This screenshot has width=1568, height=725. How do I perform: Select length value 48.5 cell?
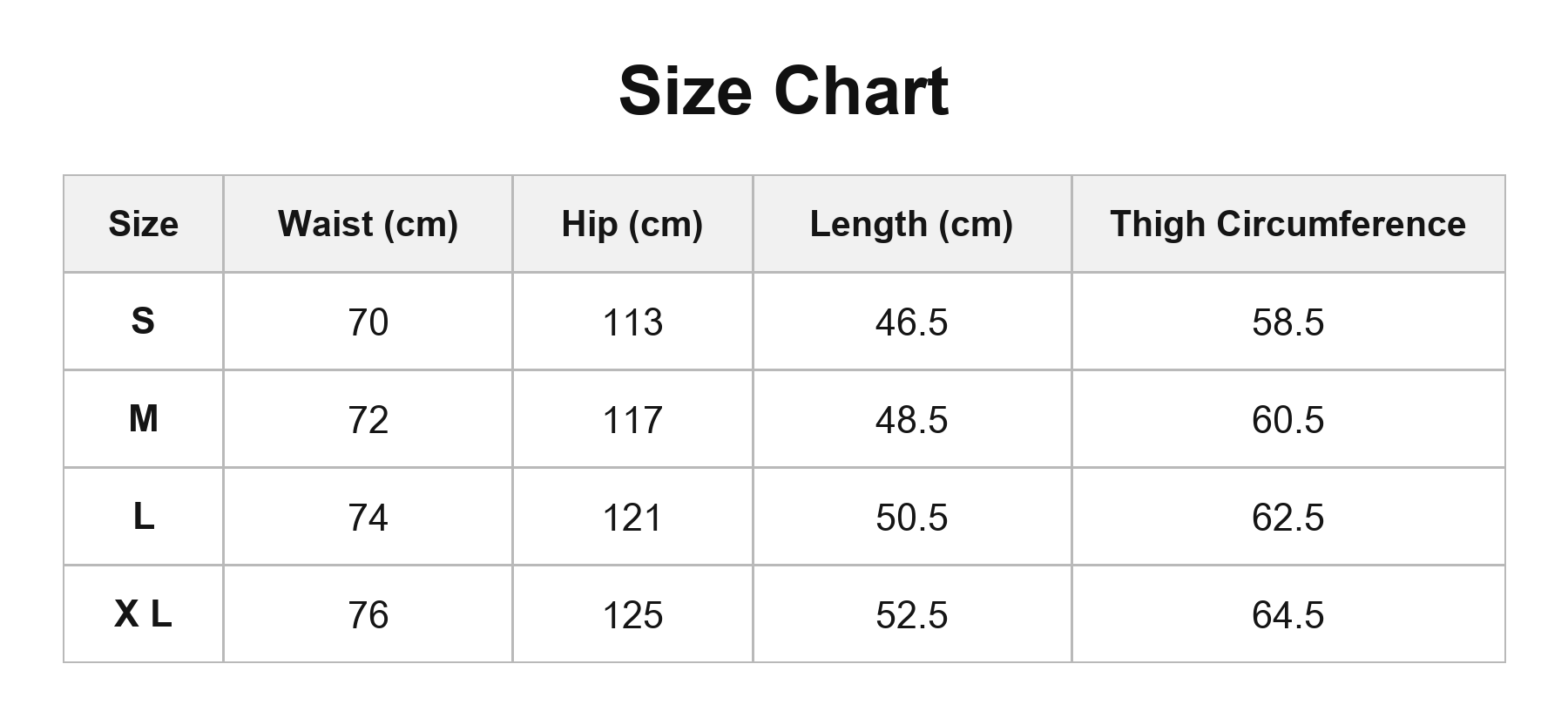point(912,419)
